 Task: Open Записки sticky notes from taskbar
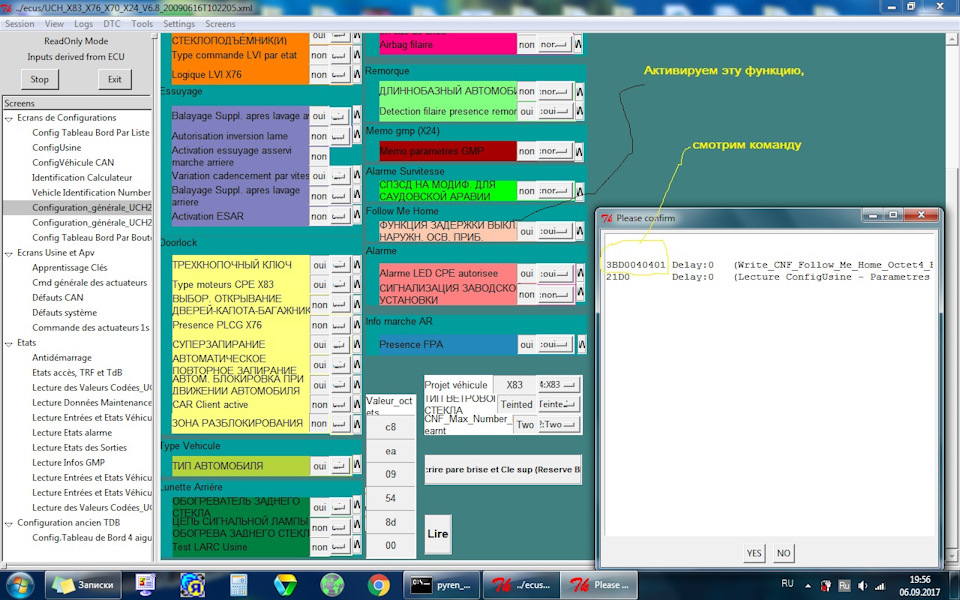pyautogui.click(x=83, y=585)
